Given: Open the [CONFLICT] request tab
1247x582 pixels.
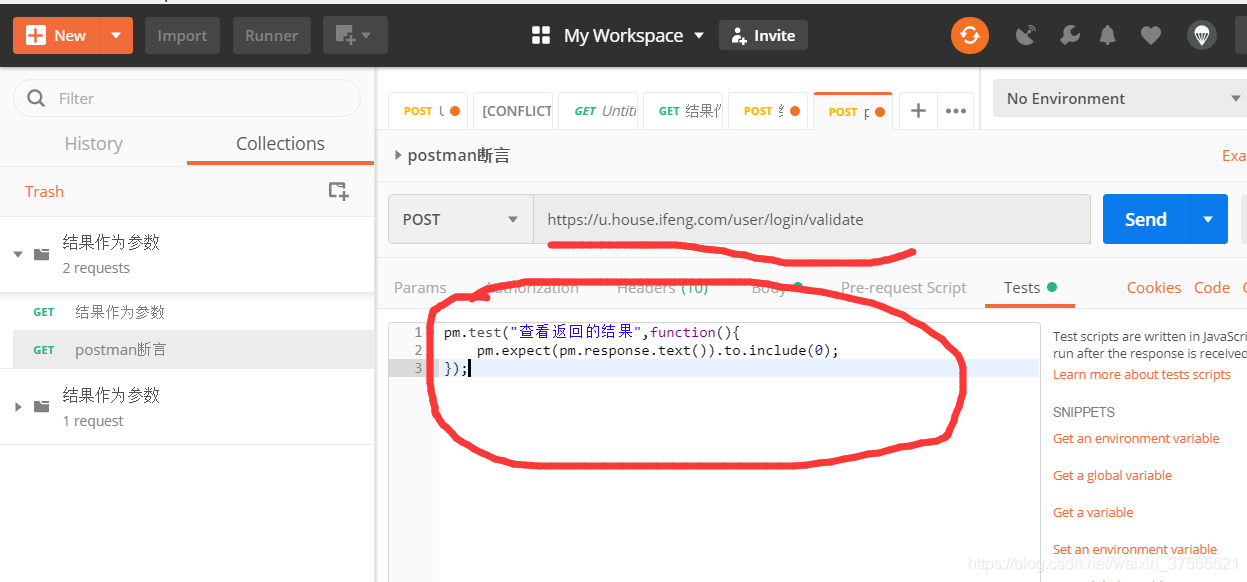Looking at the screenshot, I should (516, 111).
